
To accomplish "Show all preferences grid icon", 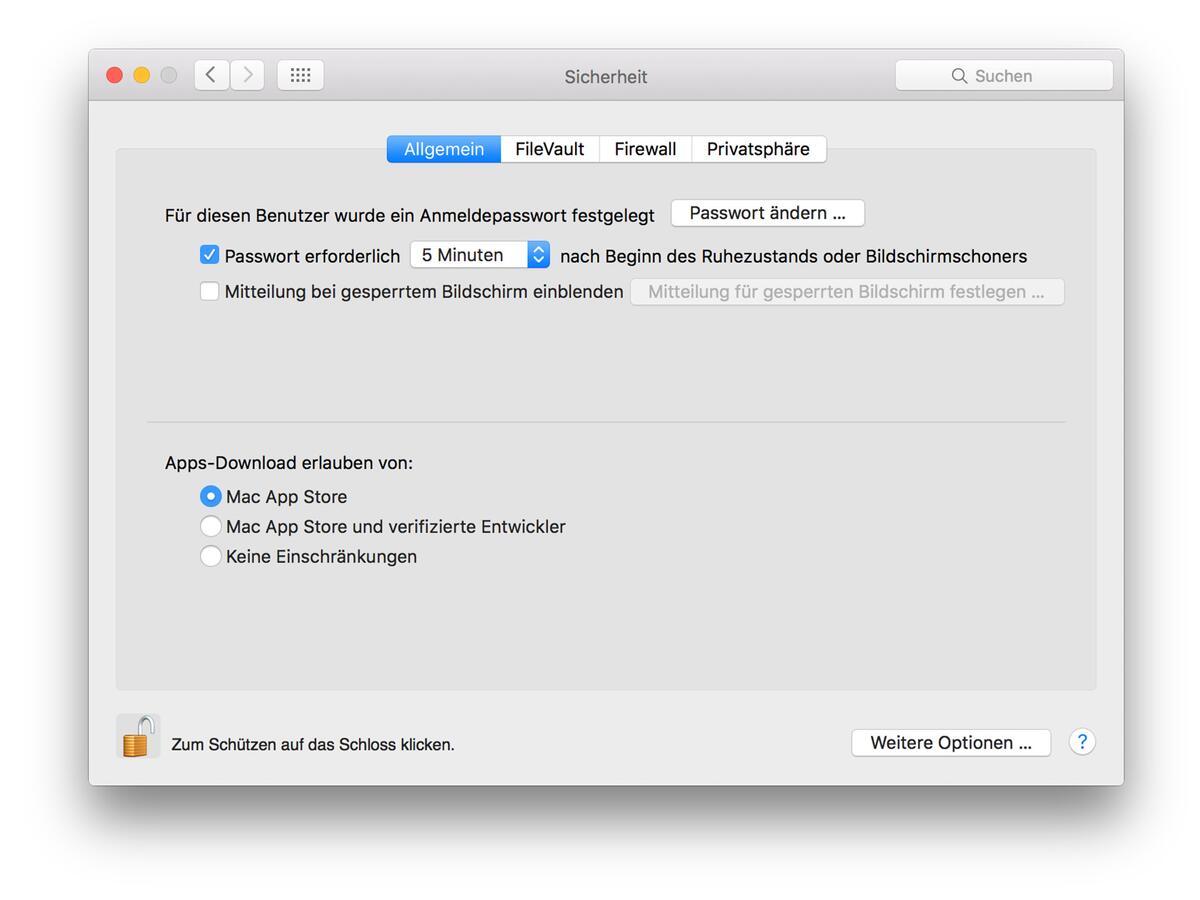I will click(x=300, y=75).
